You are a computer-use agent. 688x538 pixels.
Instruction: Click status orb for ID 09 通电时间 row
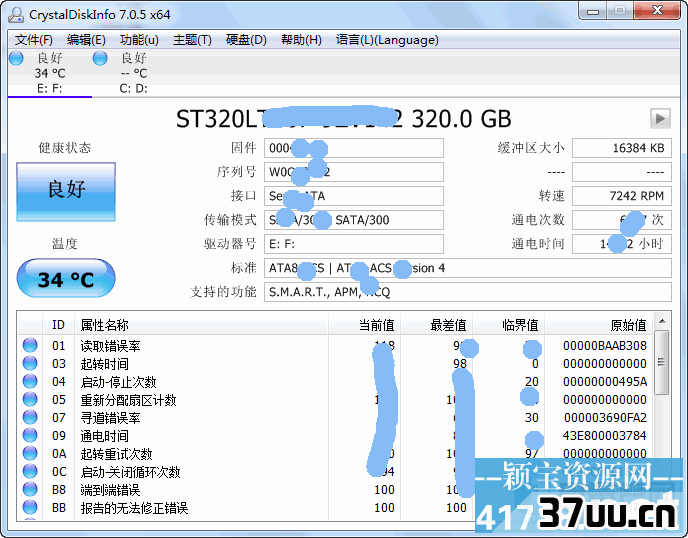pos(30,435)
